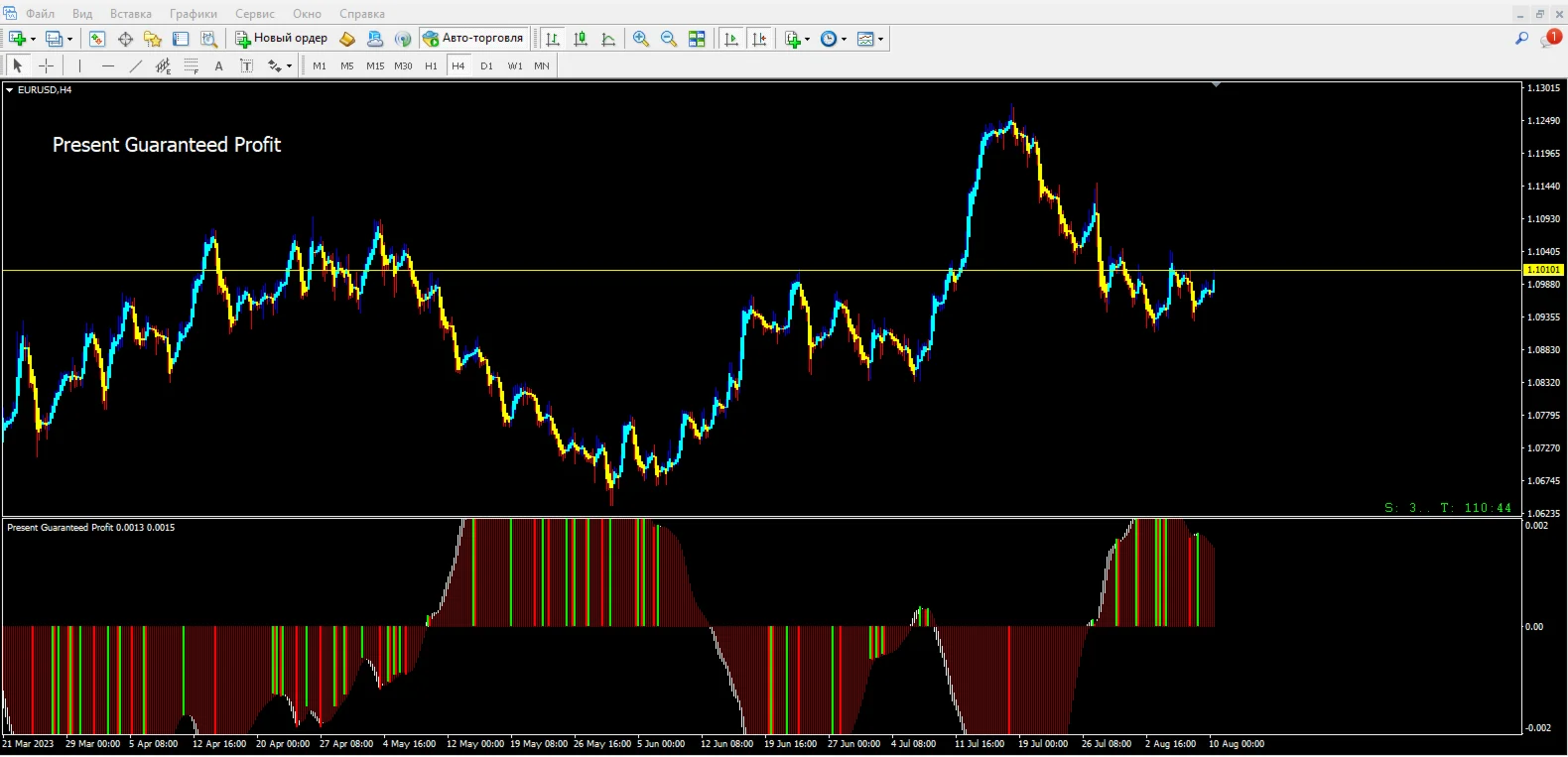The image size is (1568, 757).
Task: Click the Profiles icon
Action: click(x=54, y=39)
